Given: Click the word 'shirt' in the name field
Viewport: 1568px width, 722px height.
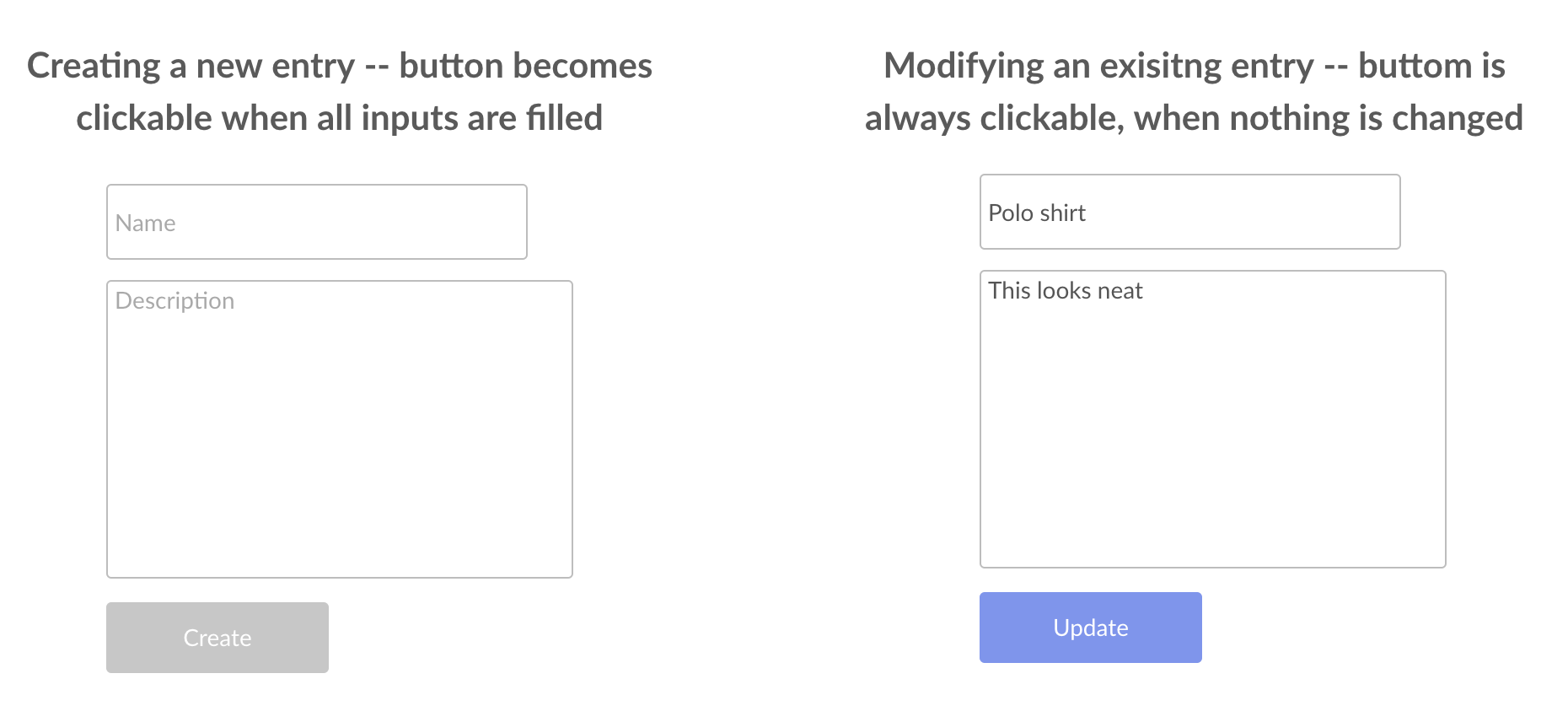Looking at the screenshot, I should 1063,213.
